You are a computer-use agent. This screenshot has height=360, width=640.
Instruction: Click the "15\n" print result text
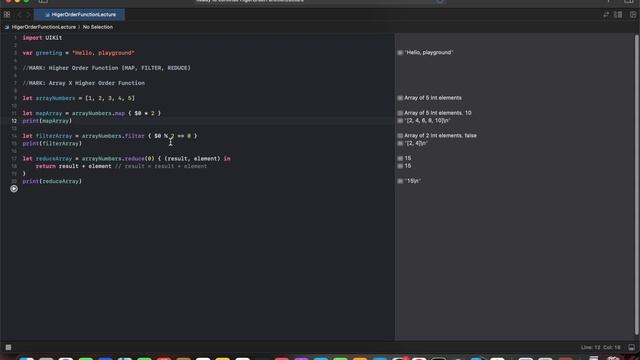(x=413, y=181)
